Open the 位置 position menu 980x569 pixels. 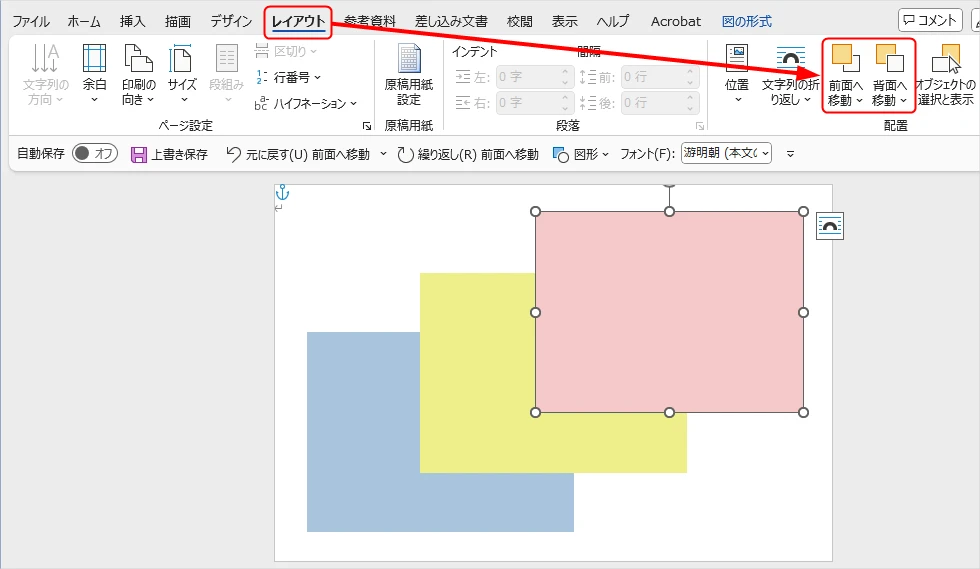(737, 74)
